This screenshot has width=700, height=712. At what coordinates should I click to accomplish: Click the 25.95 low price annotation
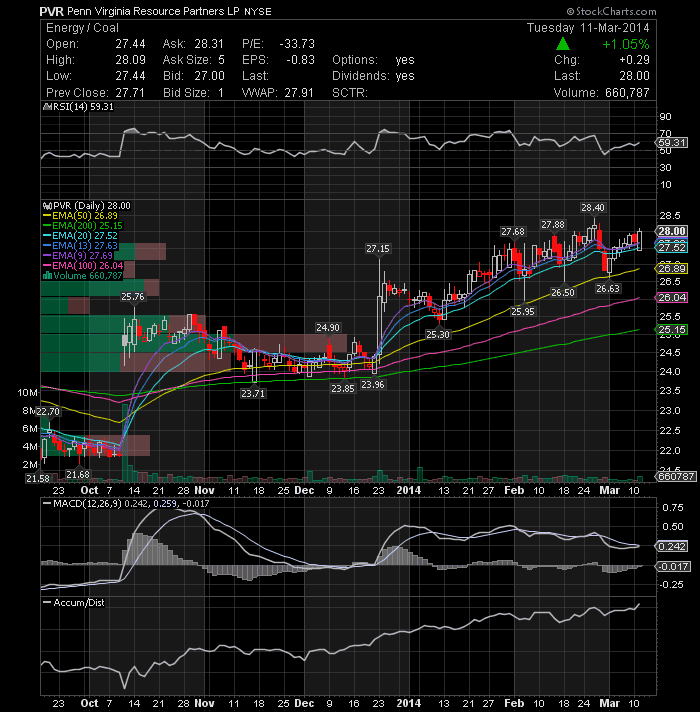(523, 312)
